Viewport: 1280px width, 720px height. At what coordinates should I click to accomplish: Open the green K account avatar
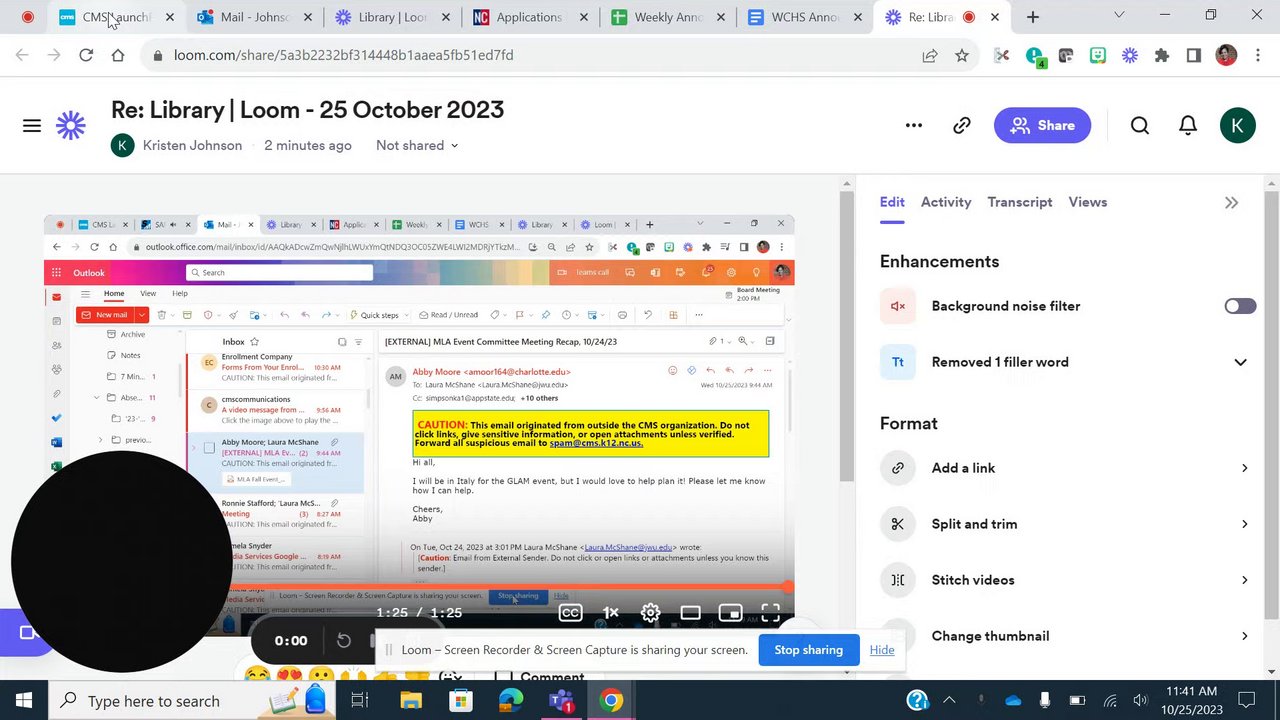tap(1238, 125)
